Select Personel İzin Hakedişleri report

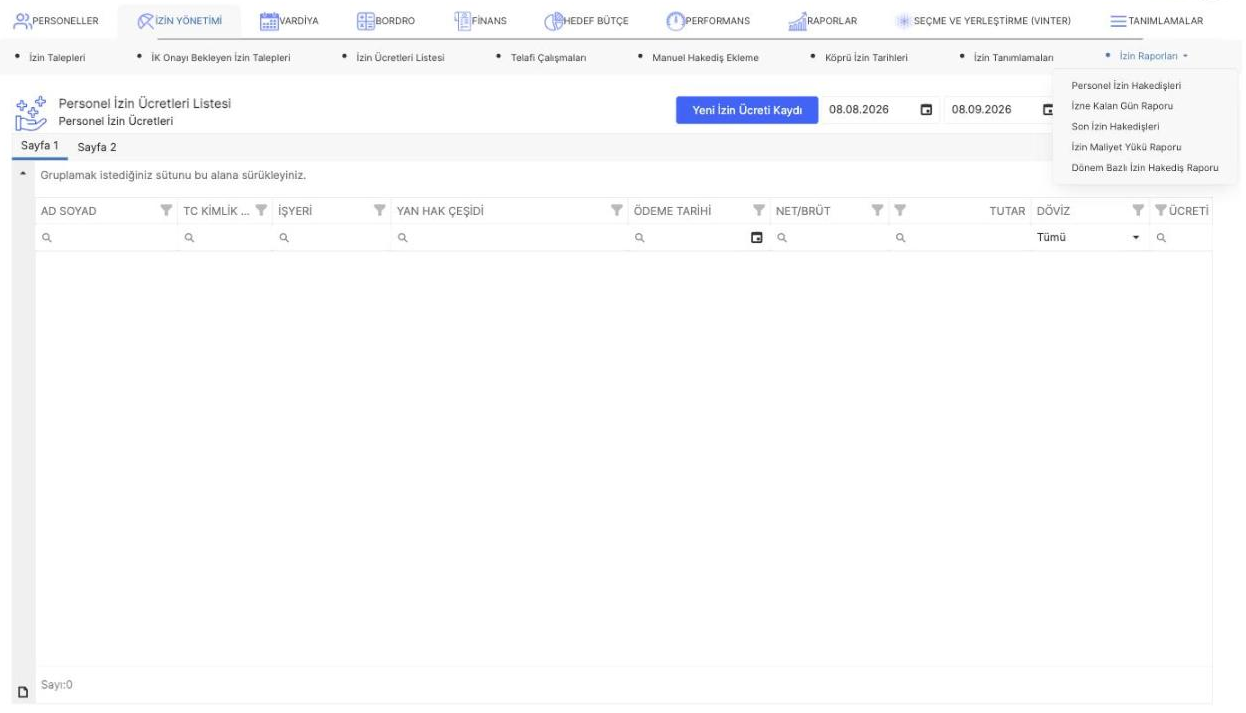(1126, 85)
